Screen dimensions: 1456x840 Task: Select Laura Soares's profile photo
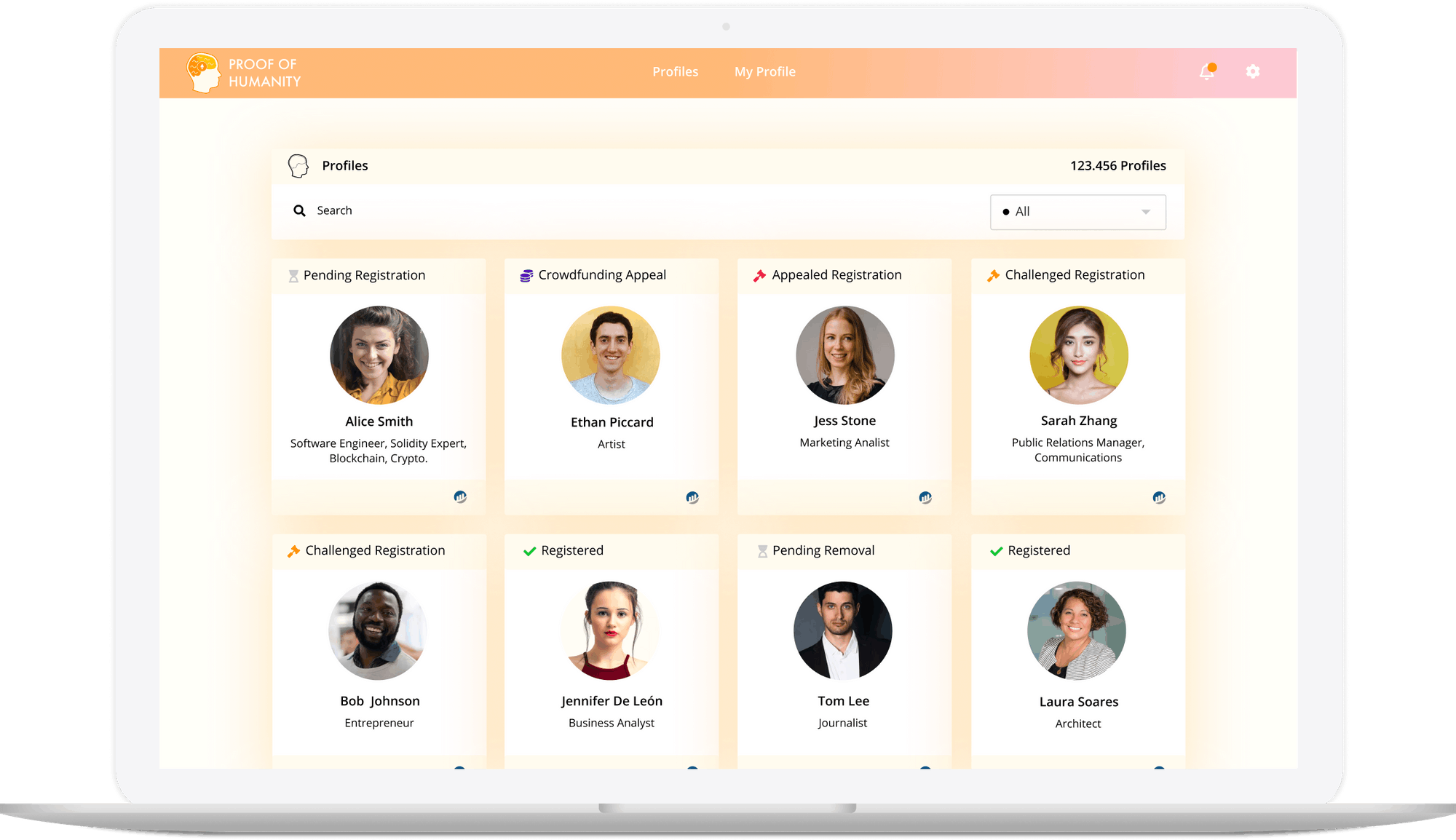[1077, 630]
